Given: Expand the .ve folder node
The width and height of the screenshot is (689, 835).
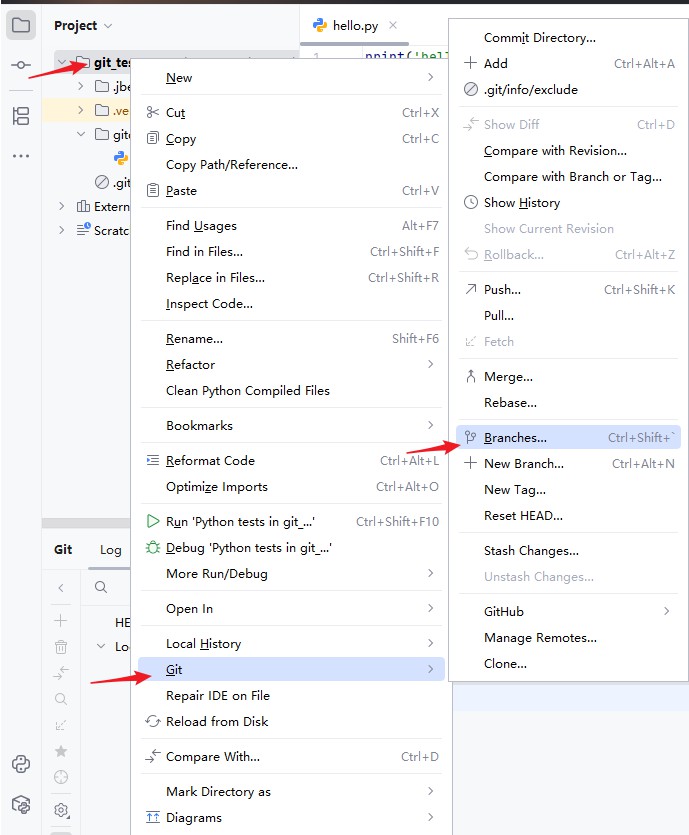Looking at the screenshot, I should pos(80,110).
